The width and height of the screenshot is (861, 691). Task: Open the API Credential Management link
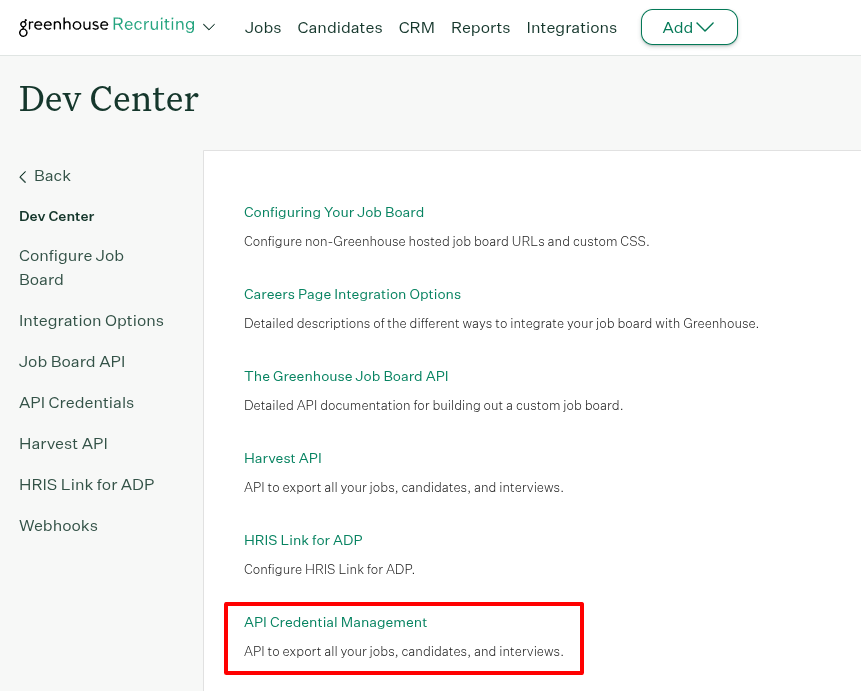click(x=336, y=622)
